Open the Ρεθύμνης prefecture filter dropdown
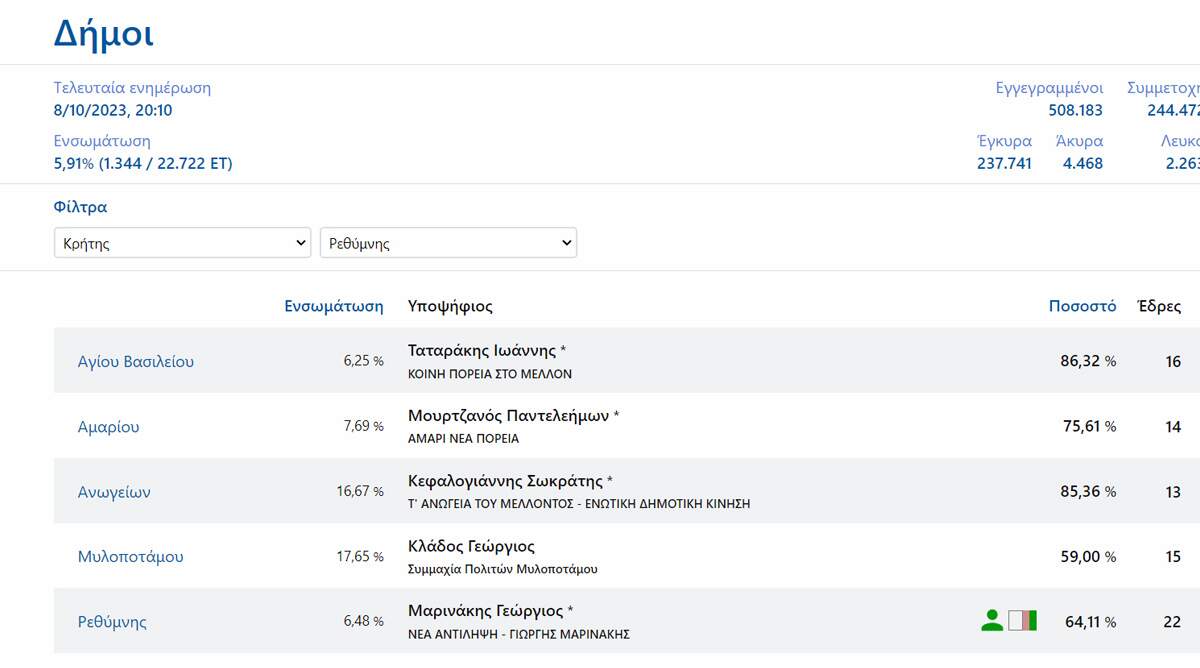This screenshot has width=1200, height=668. [448, 243]
